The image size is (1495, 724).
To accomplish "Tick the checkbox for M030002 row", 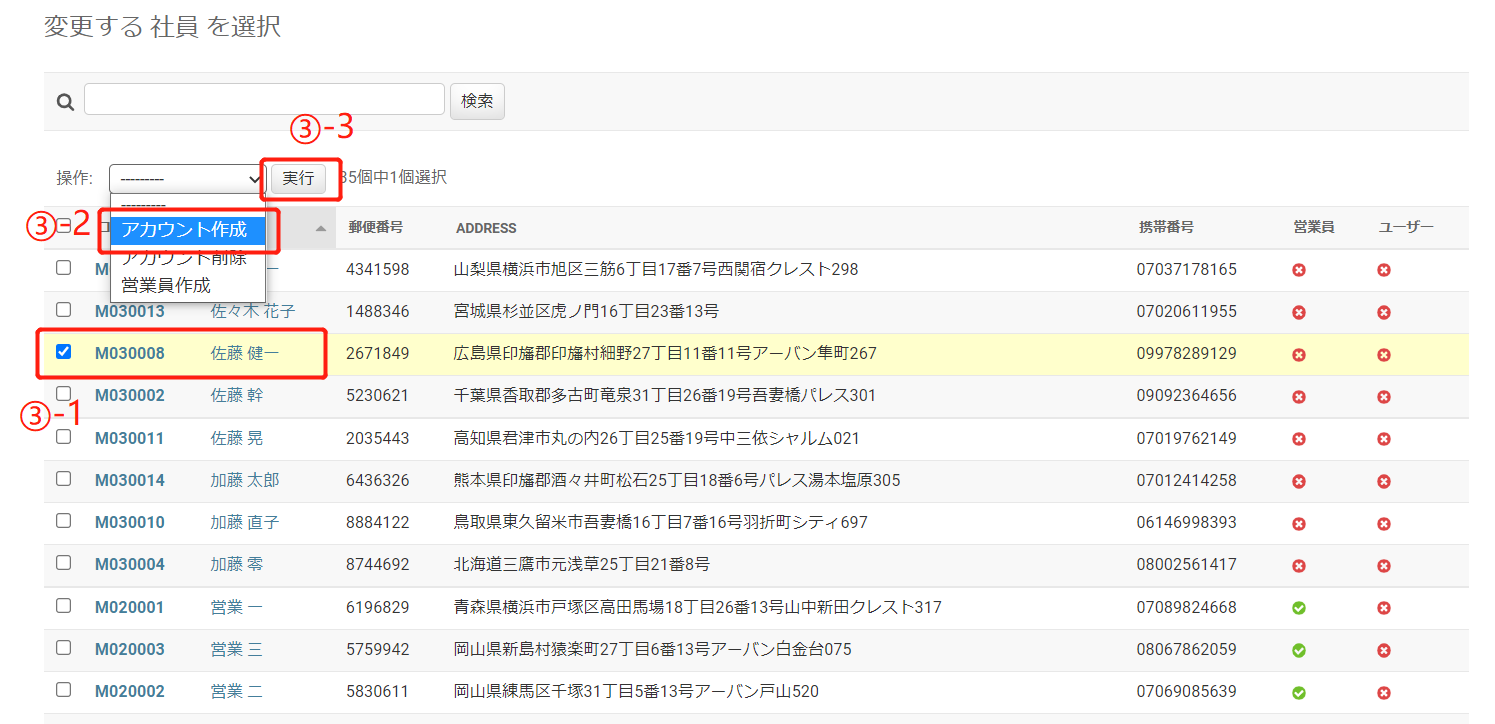I will click(x=64, y=394).
